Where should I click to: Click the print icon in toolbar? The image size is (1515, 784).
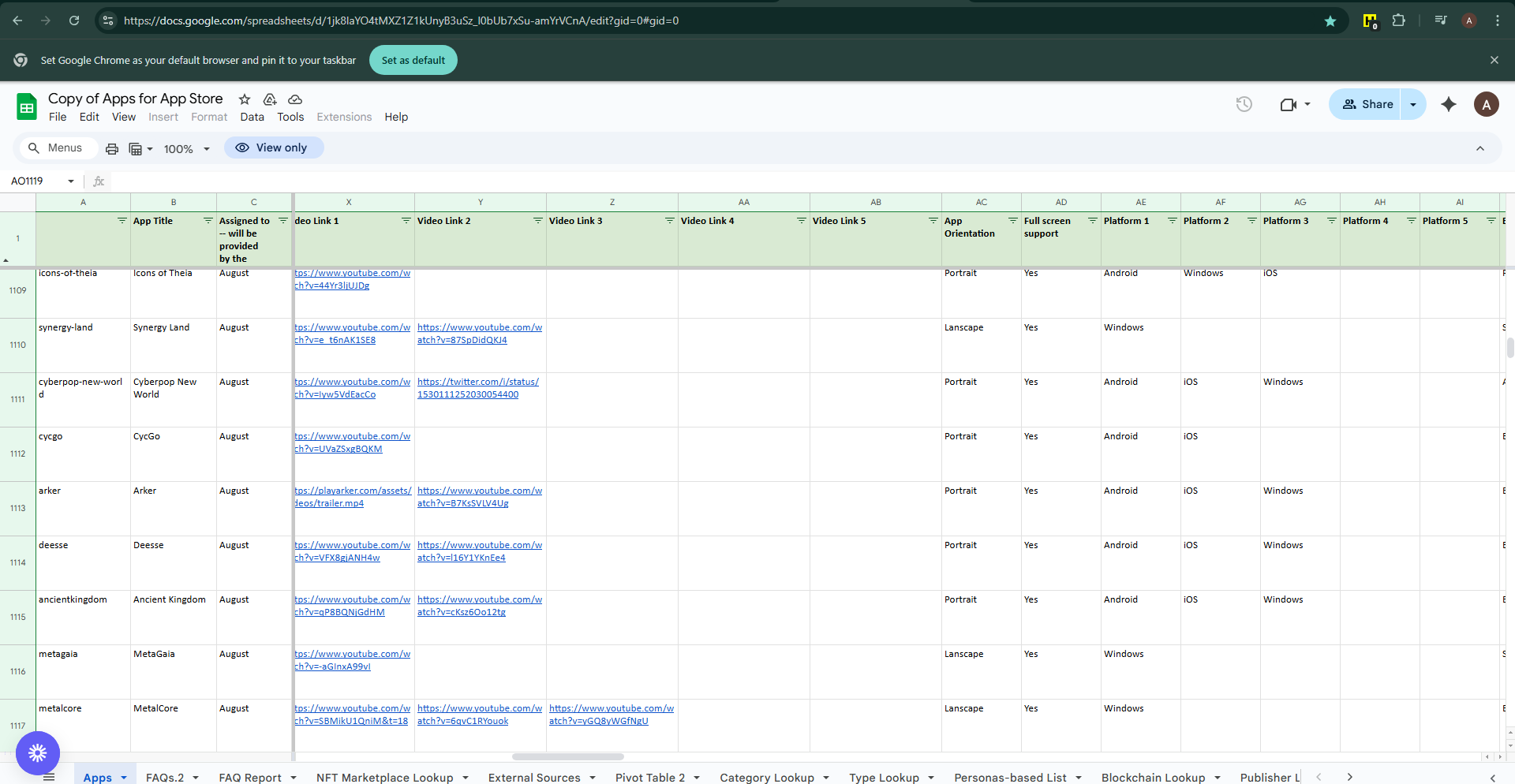point(112,148)
